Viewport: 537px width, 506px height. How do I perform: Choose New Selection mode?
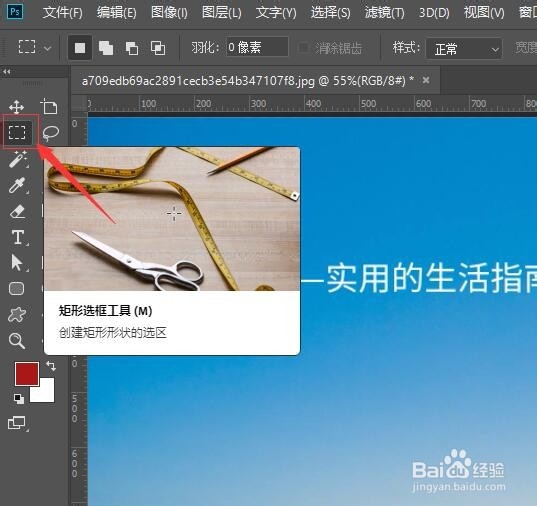click(80, 48)
